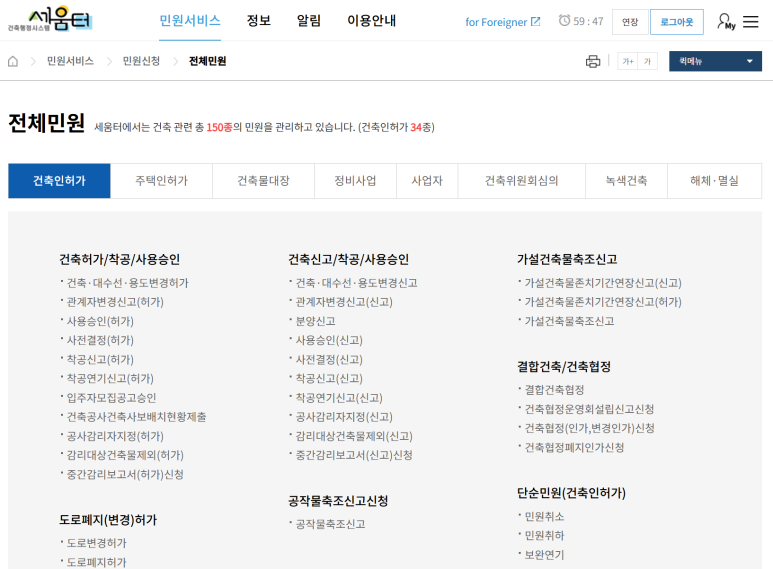
Task: Open 중간감리보고서(허가)신청 link
Action: point(125,474)
